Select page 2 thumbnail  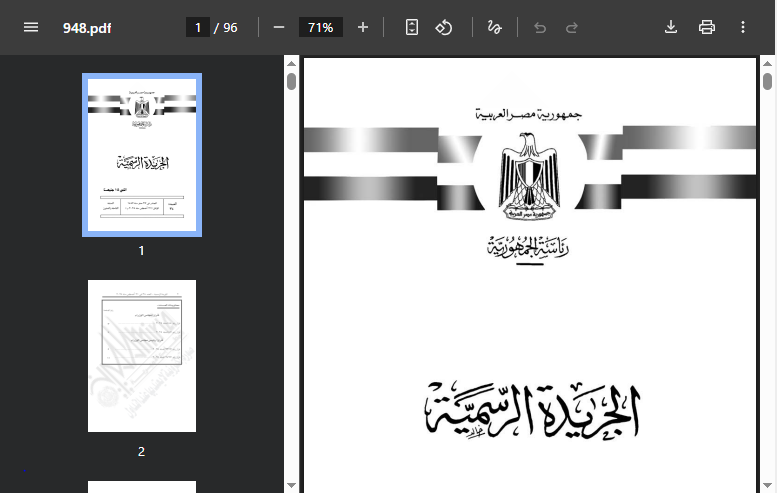pyautogui.click(x=142, y=356)
